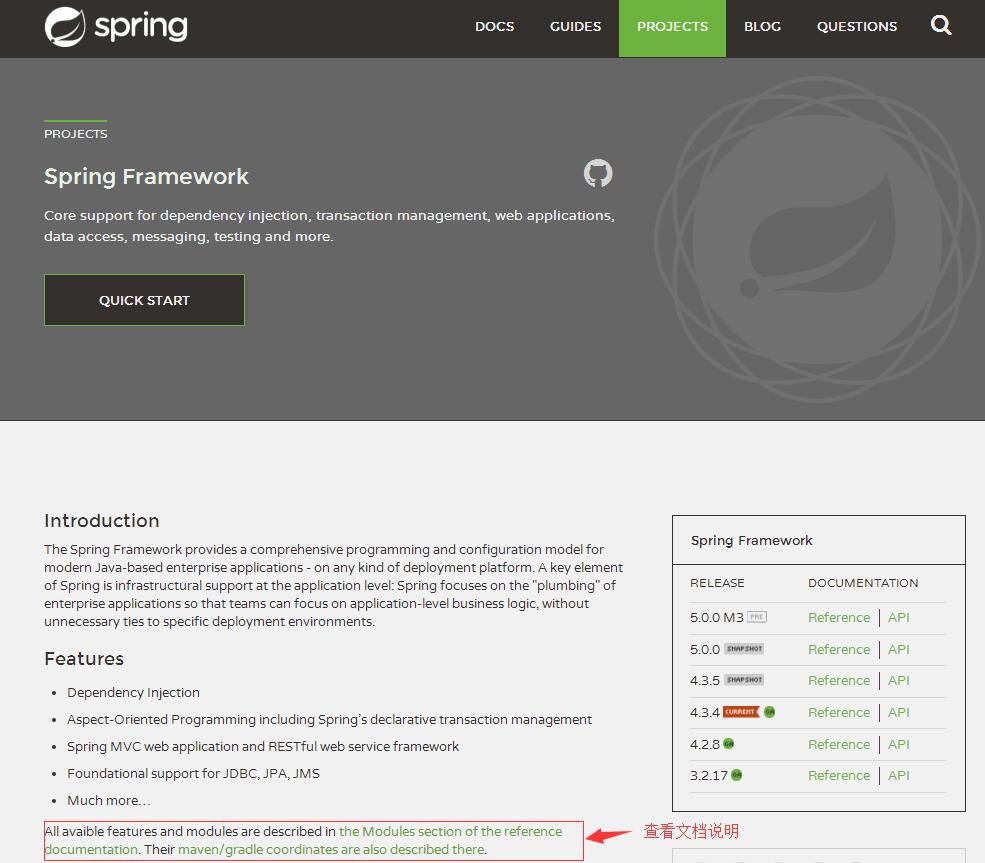Open API docs for 5.0.0 snapshot
The height and width of the screenshot is (863, 985).
point(898,649)
